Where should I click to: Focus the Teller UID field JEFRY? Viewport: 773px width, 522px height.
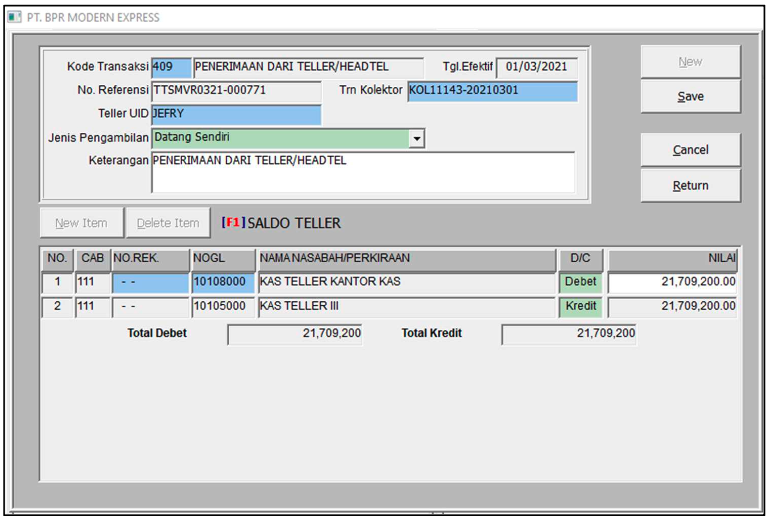pyautogui.click(x=236, y=115)
